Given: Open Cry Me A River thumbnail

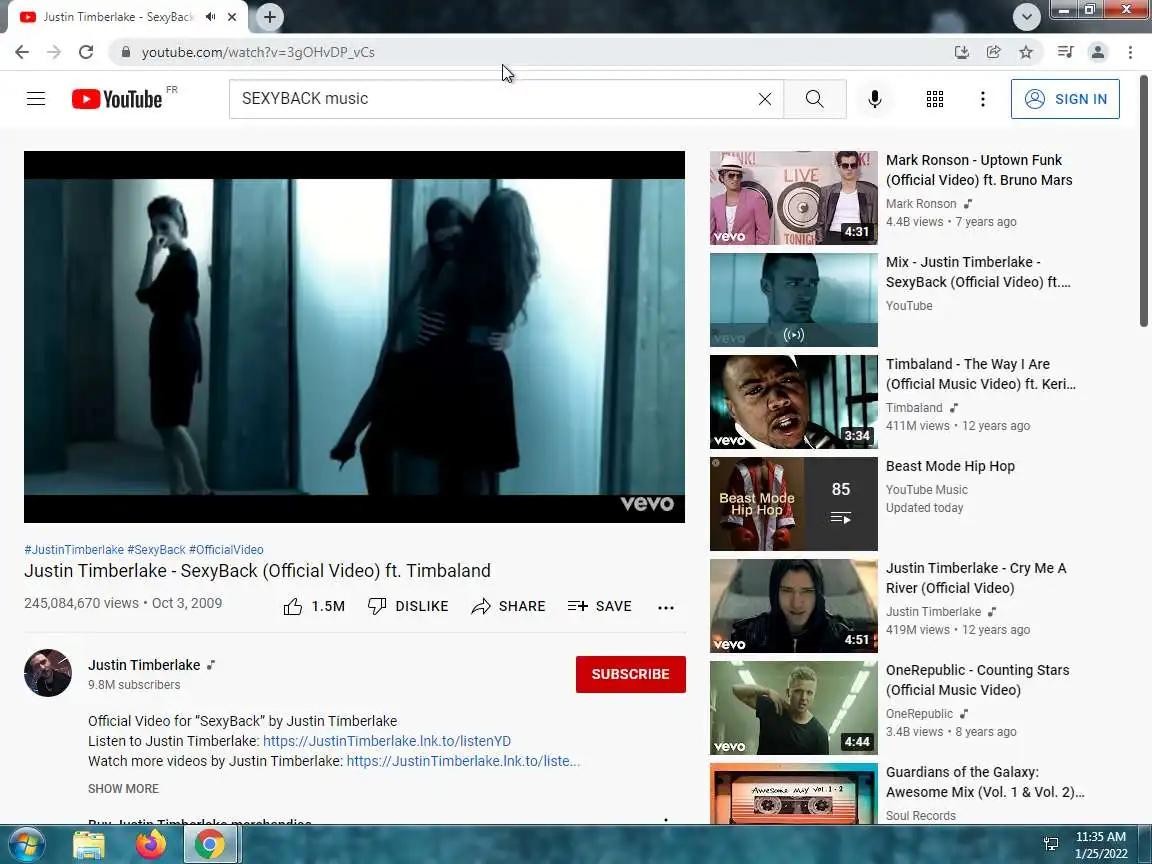Looking at the screenshot, I should coord(793,606).
